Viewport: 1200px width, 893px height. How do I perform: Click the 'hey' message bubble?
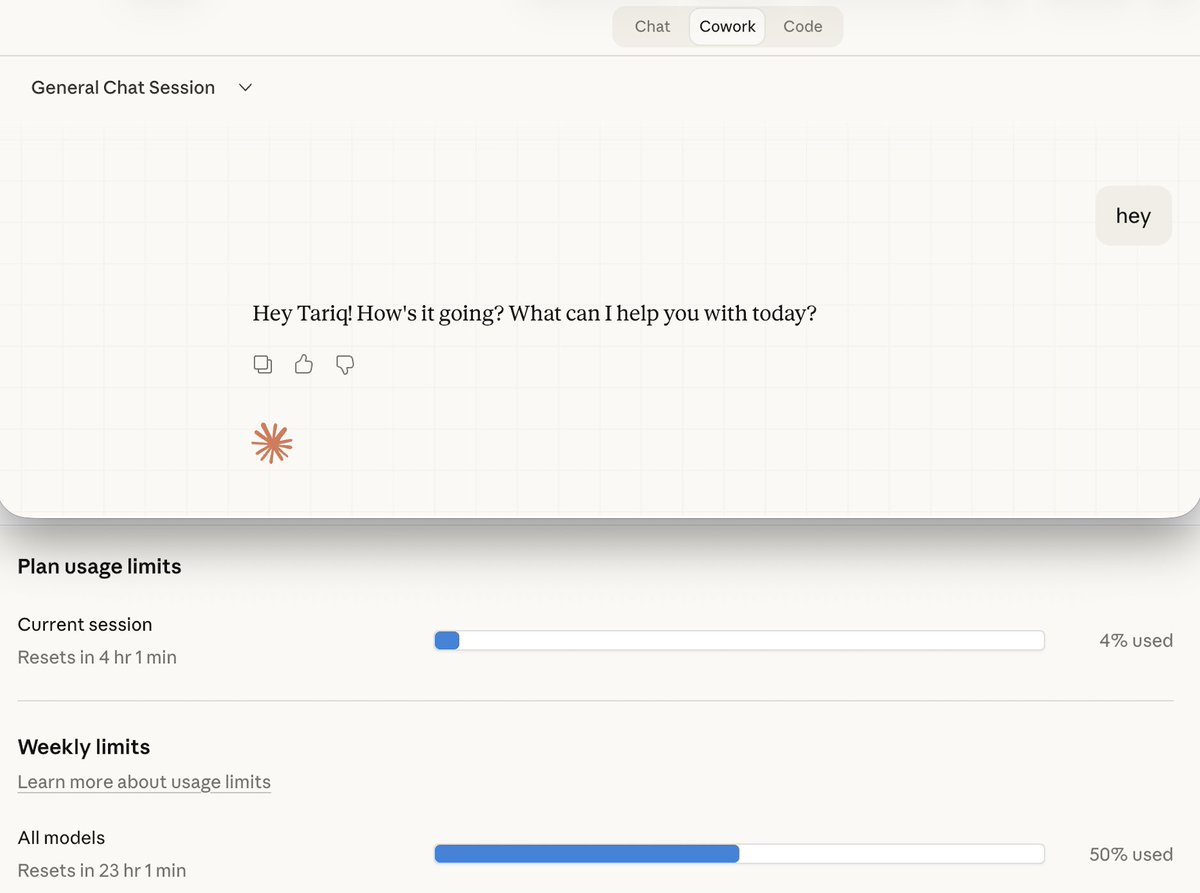1133,216
